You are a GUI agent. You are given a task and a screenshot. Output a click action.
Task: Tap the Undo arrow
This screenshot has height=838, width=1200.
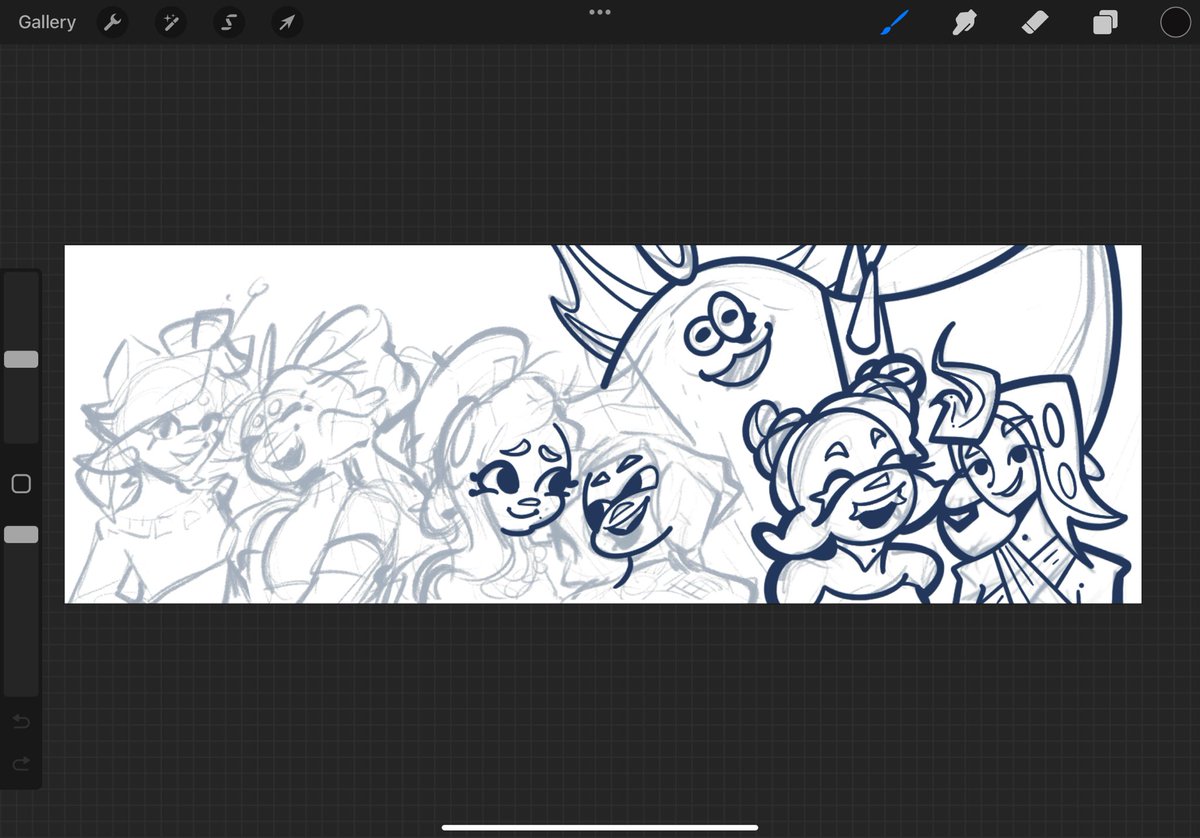click(x=21, y=722)
